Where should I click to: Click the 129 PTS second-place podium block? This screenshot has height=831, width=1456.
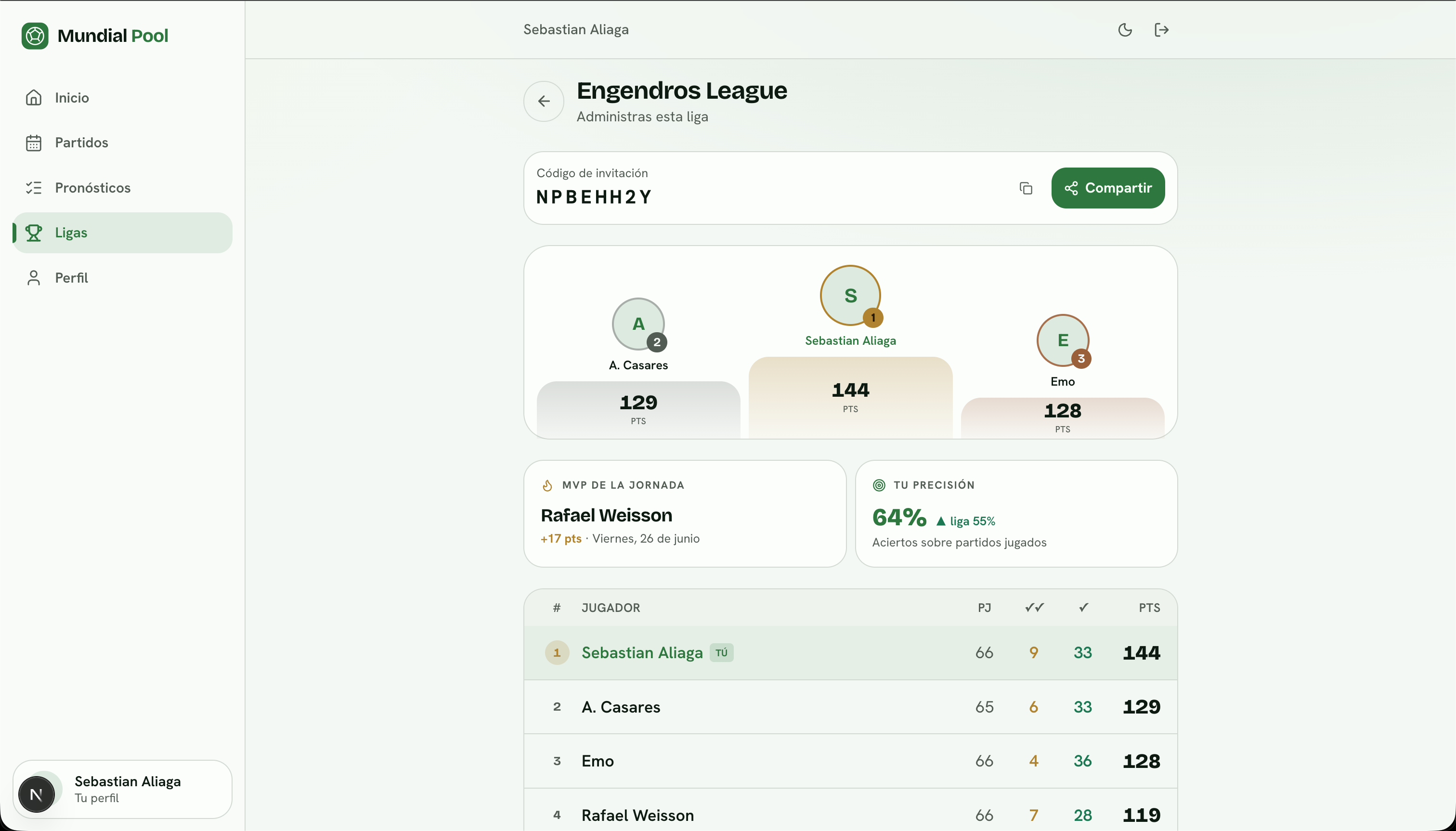coord(638,410)
